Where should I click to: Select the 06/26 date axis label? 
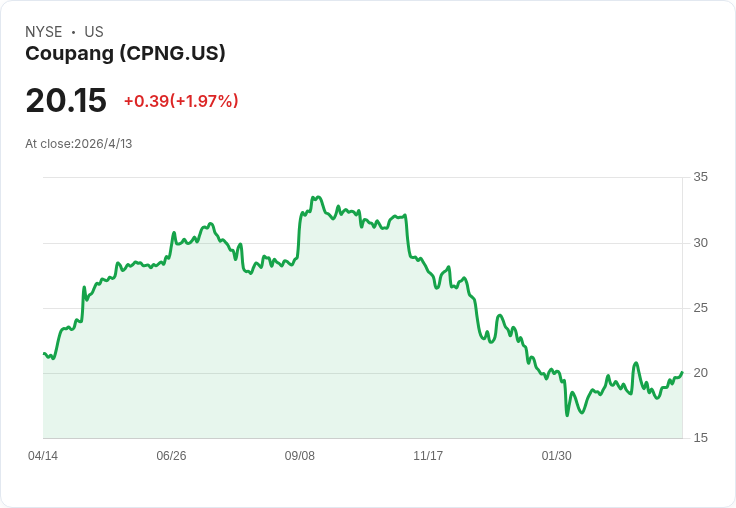pos(171,456)
